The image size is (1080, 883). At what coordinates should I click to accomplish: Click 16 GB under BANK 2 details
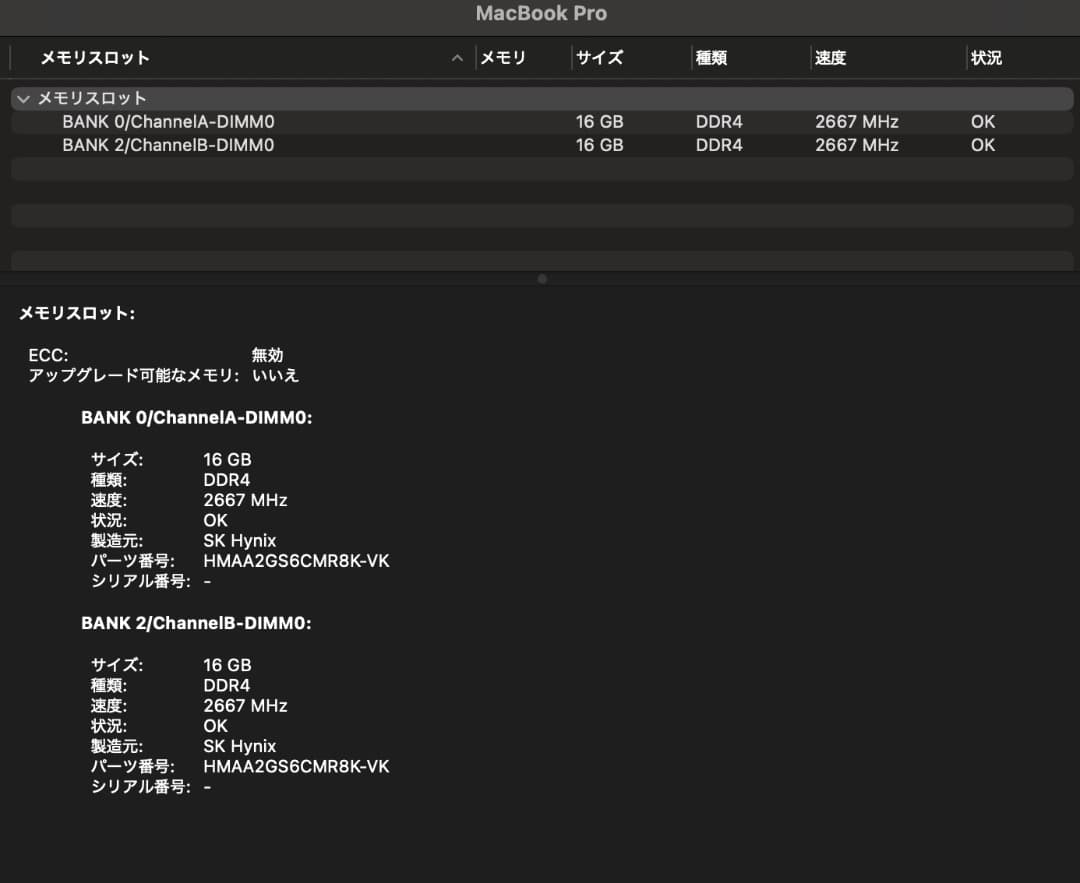coord(227,665)
